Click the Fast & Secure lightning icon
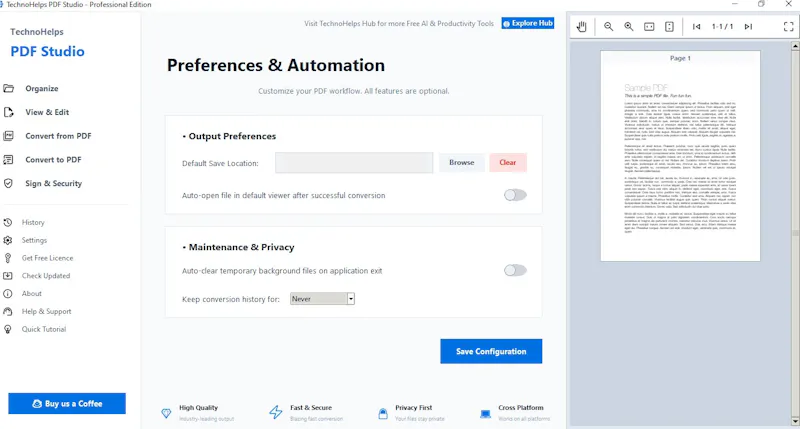The image size is (800, 429). point(276,412)
